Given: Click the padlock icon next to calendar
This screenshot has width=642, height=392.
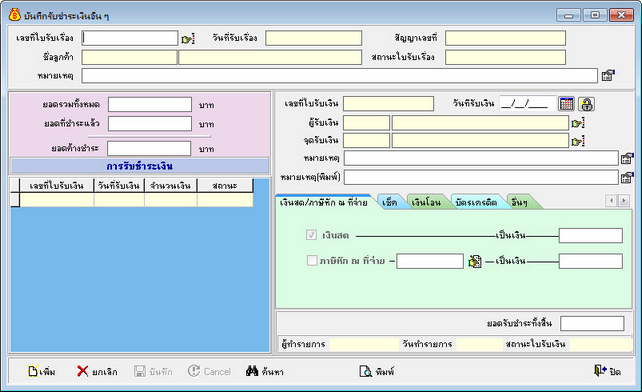Looking at the screenshot, I should pos(586,104).
